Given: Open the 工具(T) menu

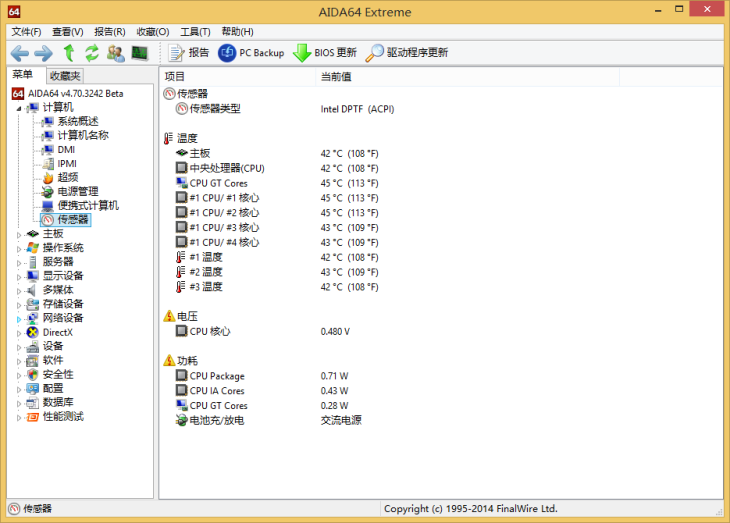Looking at the screenshot, I should point(195,32).
